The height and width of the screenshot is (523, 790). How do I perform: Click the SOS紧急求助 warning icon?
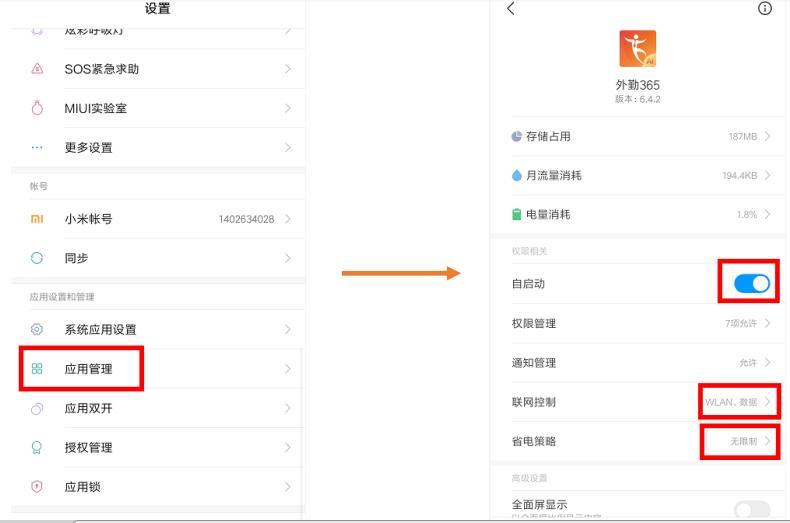pos(37,69)
